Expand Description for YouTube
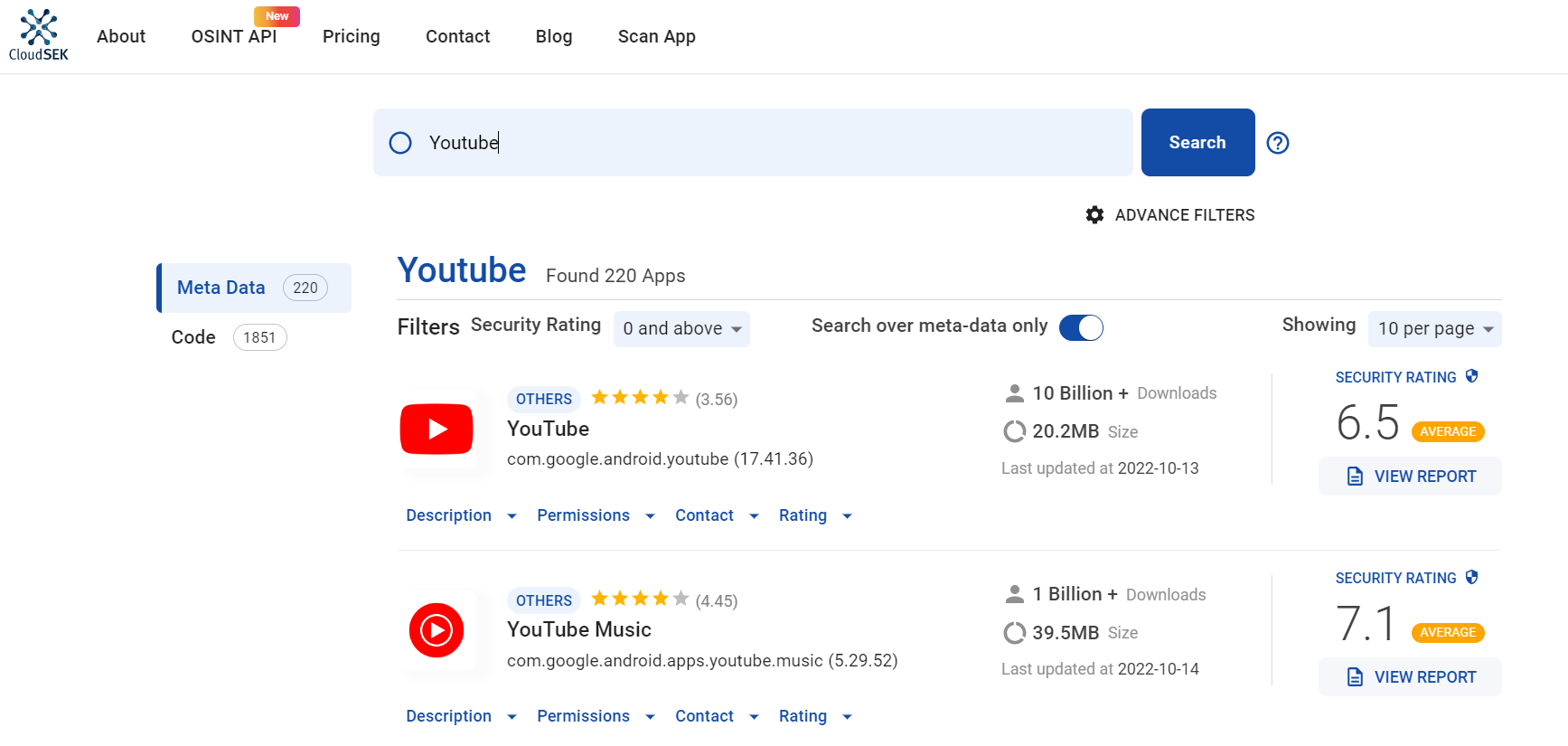Viewport: 1568px width, 746px height. click(461, 515)
